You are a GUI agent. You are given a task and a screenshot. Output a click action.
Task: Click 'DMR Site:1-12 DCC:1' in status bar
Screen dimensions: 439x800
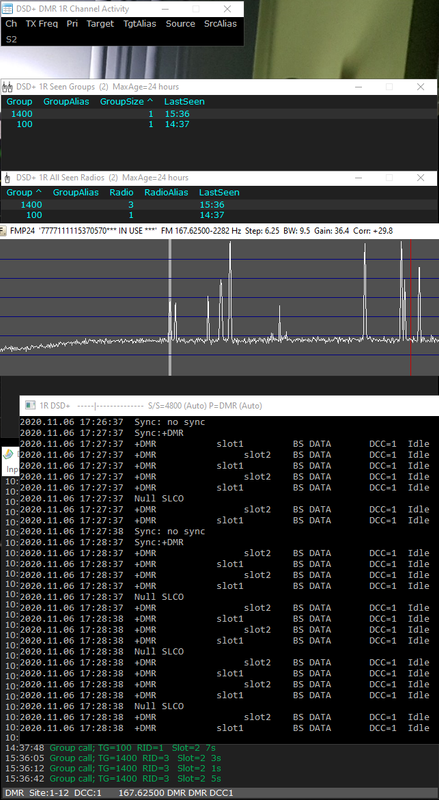(53, 793)
